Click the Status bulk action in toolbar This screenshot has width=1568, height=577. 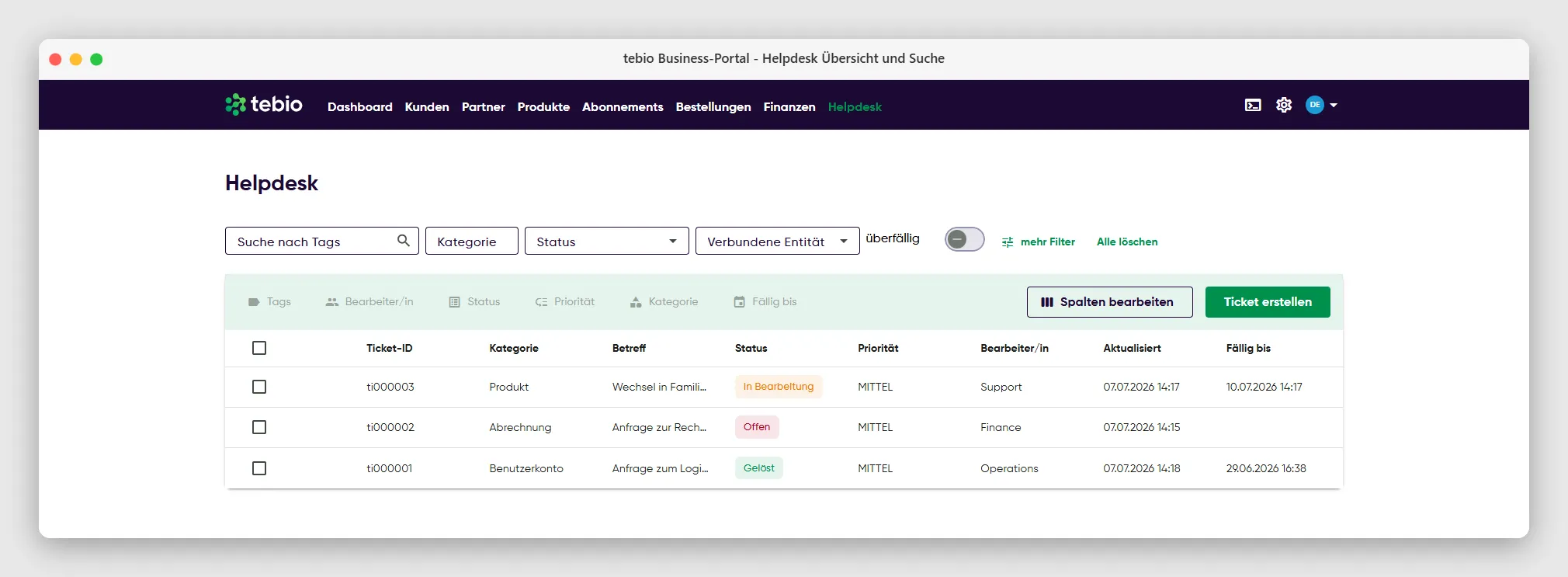(x=474, y=302)
